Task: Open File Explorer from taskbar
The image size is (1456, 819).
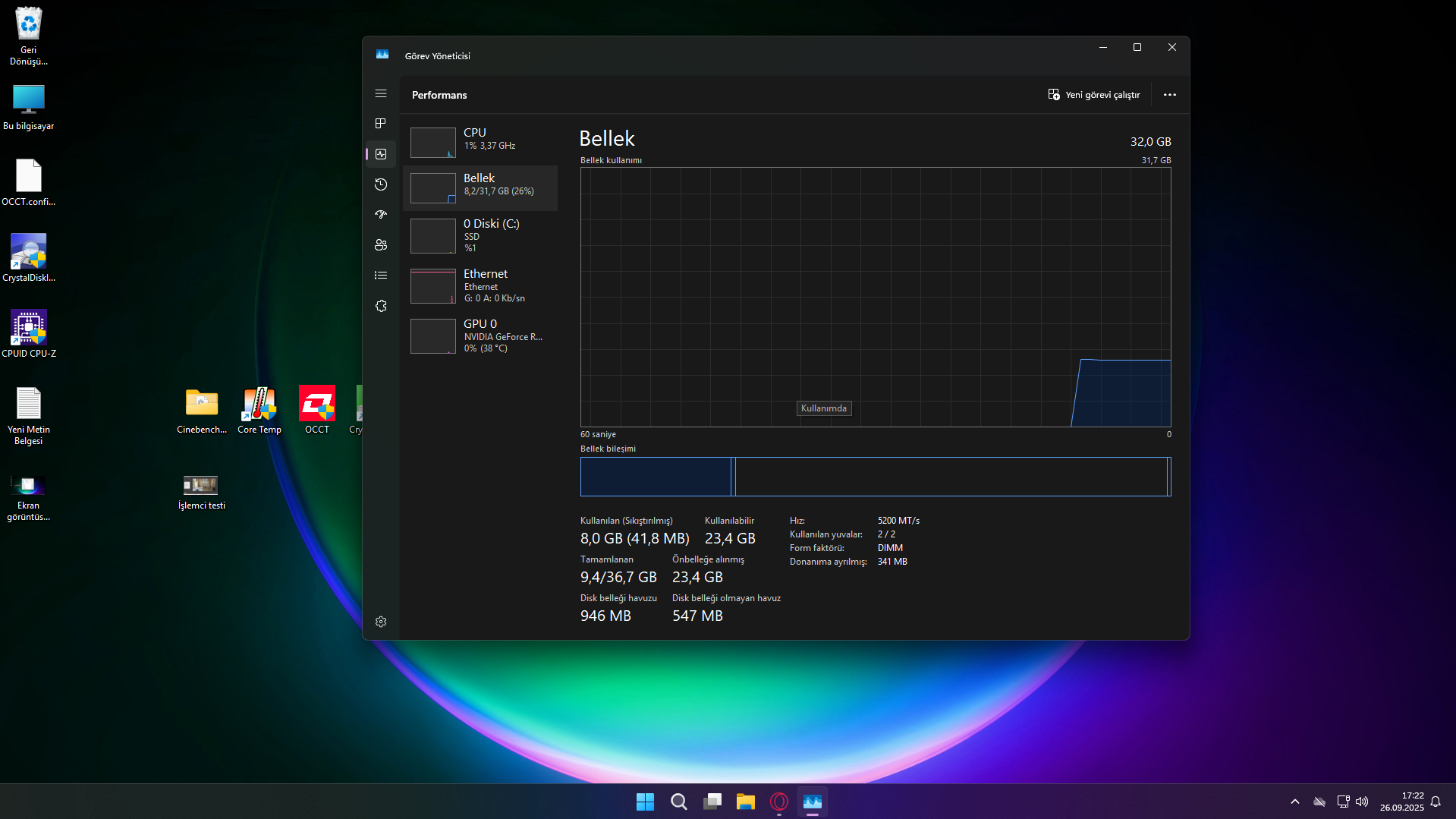Action: [x=746, y=802]
